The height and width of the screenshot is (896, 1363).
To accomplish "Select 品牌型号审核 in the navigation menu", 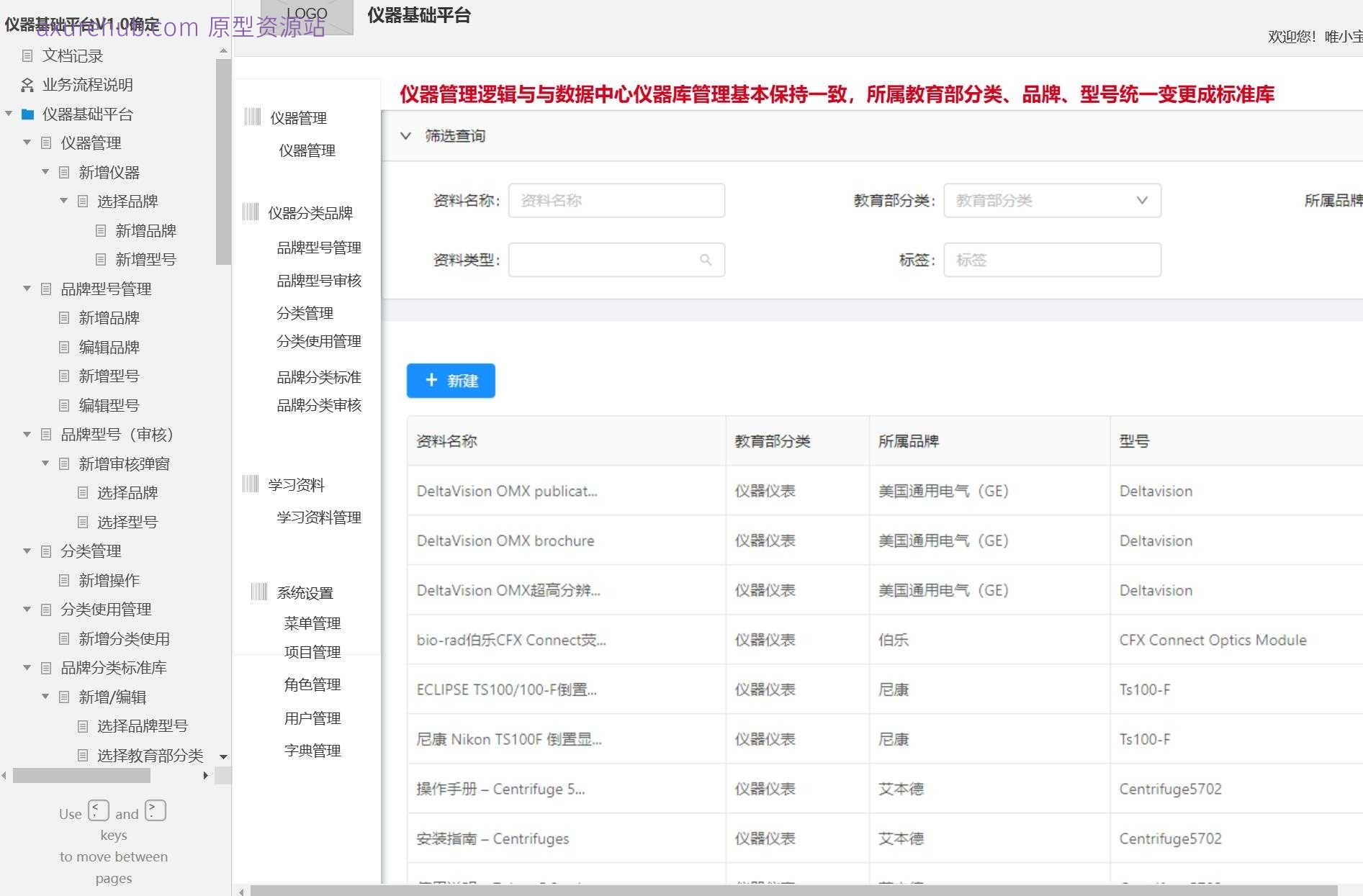I will pos(320,281).
